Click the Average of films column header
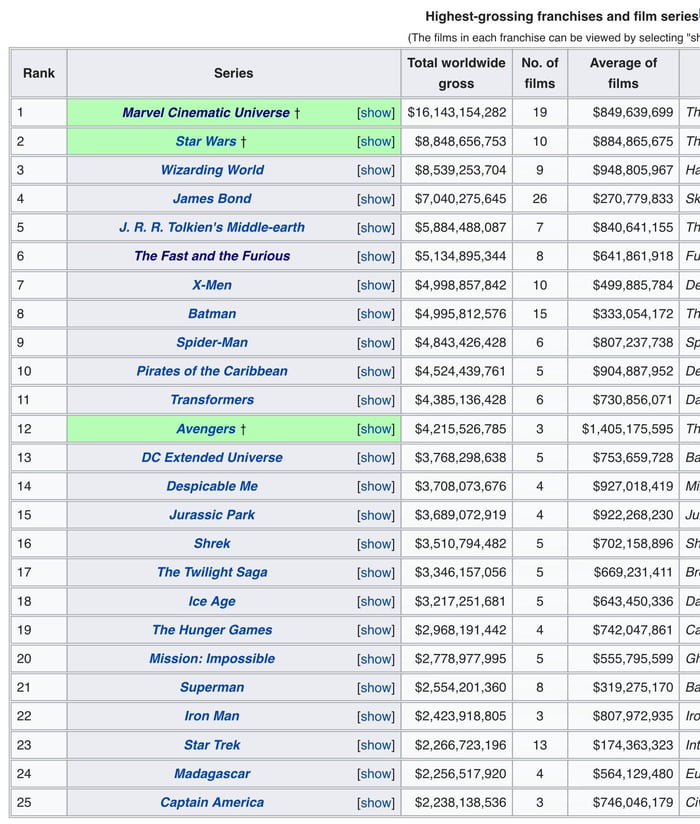The width and height of the screenshot is (700, 824). [623, 73]
